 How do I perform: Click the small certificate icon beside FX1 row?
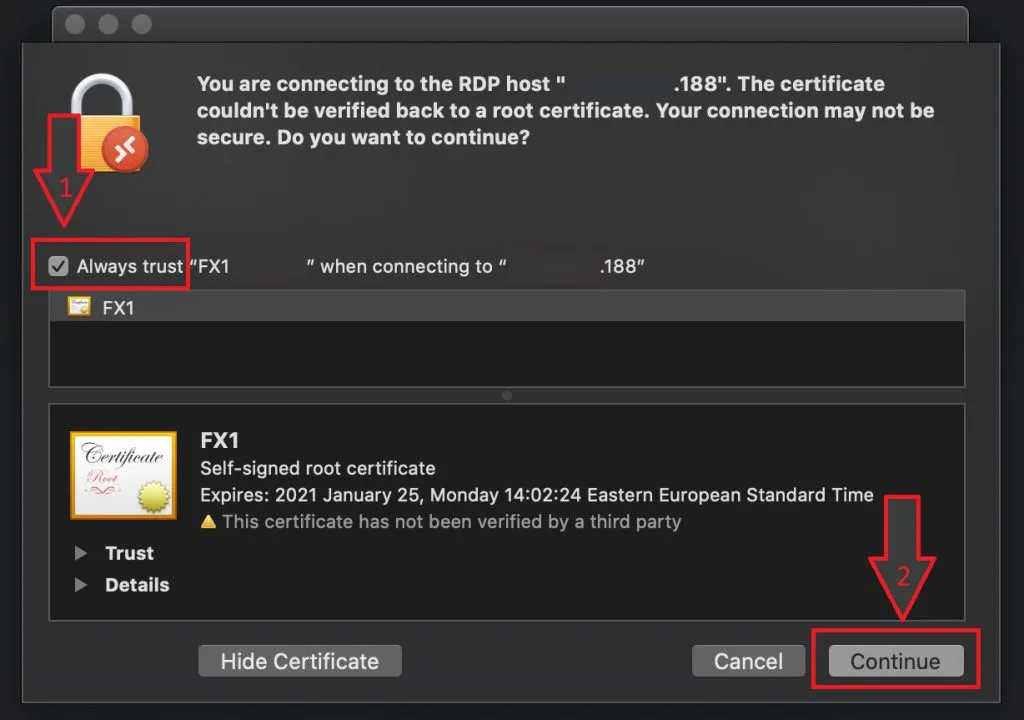point(80,306)
